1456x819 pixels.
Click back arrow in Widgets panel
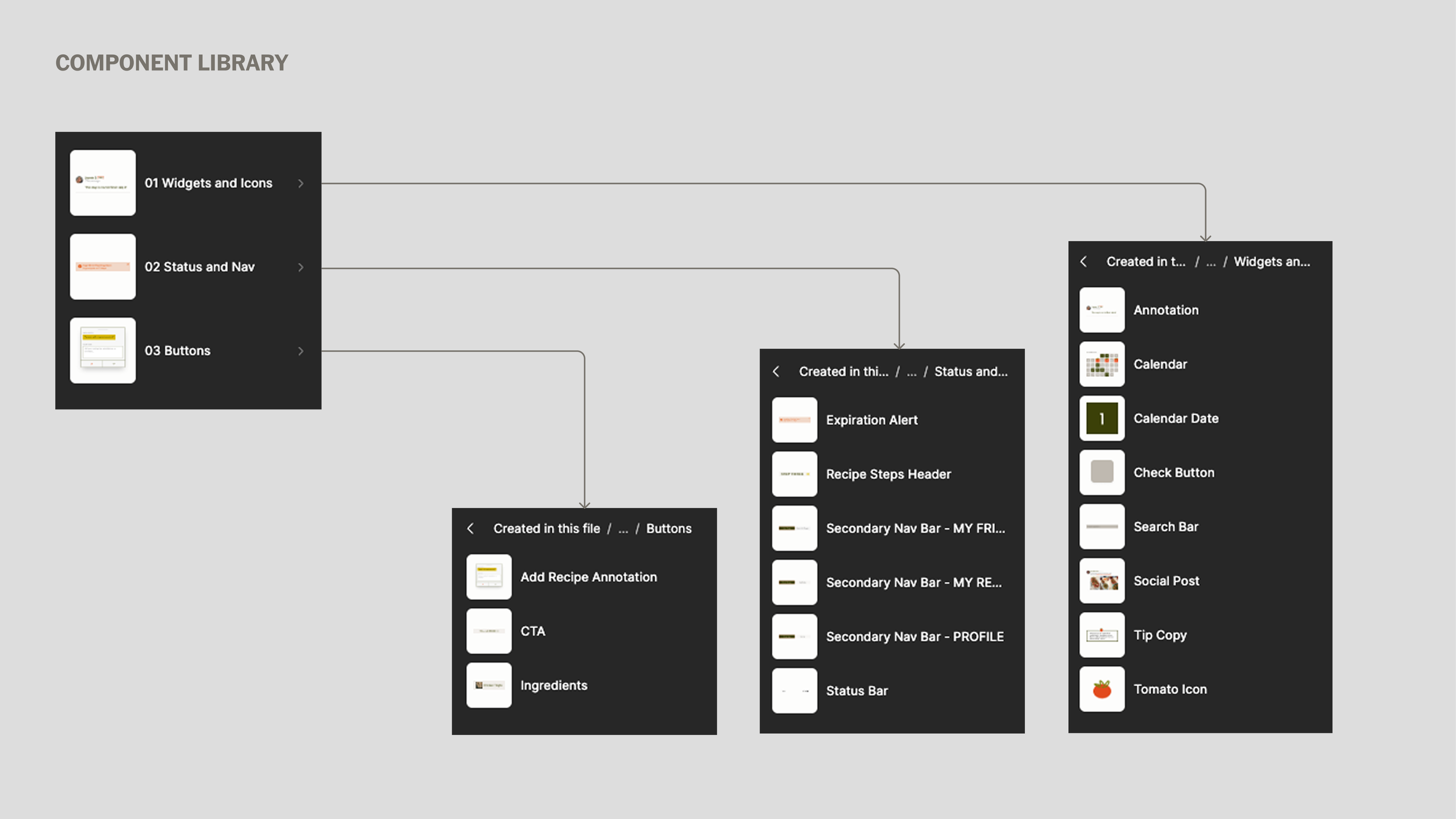pos(1084,262)
